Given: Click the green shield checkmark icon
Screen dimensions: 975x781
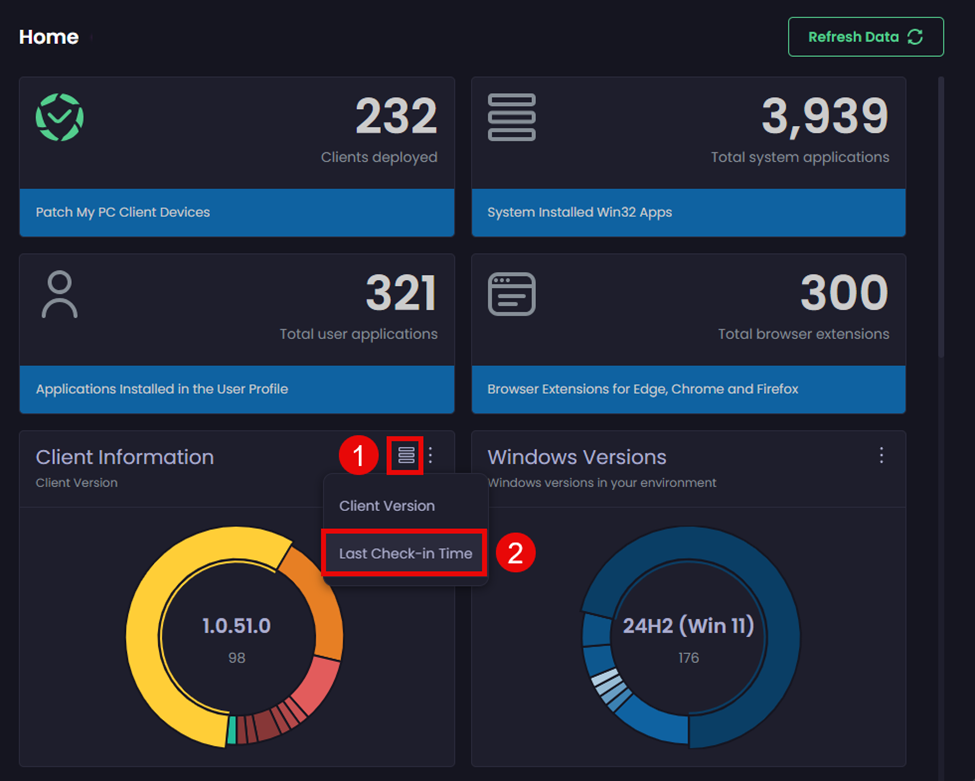Looking at the screenshot, I should tap(60, 118).
